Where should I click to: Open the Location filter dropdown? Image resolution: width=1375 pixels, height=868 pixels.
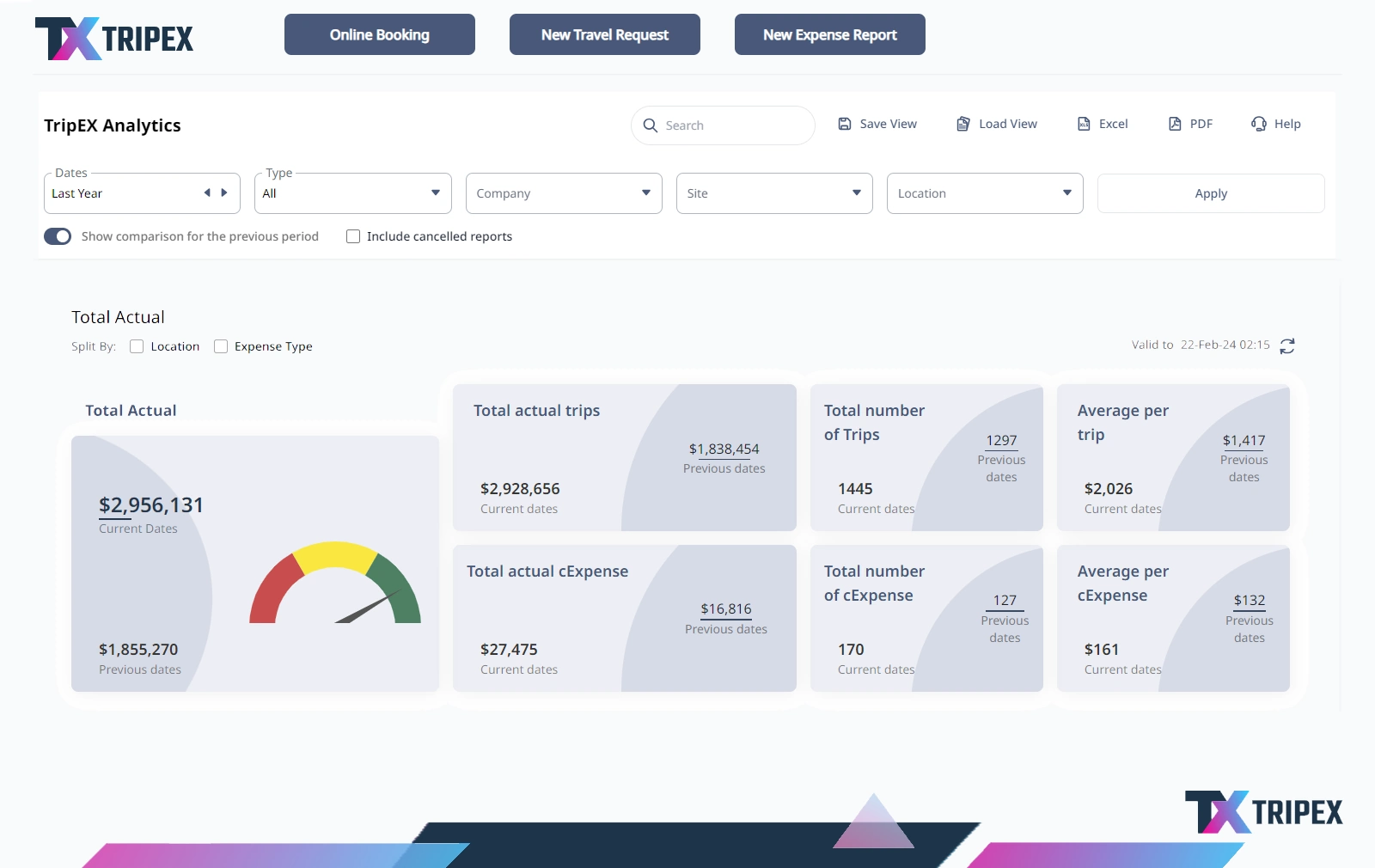coord(985,193)
